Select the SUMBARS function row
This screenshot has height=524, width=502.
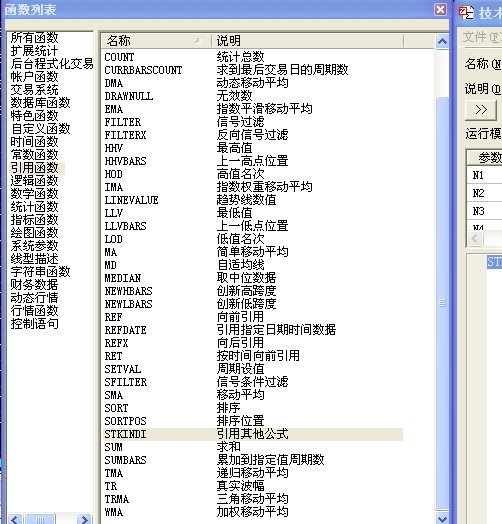coord(252,461)
